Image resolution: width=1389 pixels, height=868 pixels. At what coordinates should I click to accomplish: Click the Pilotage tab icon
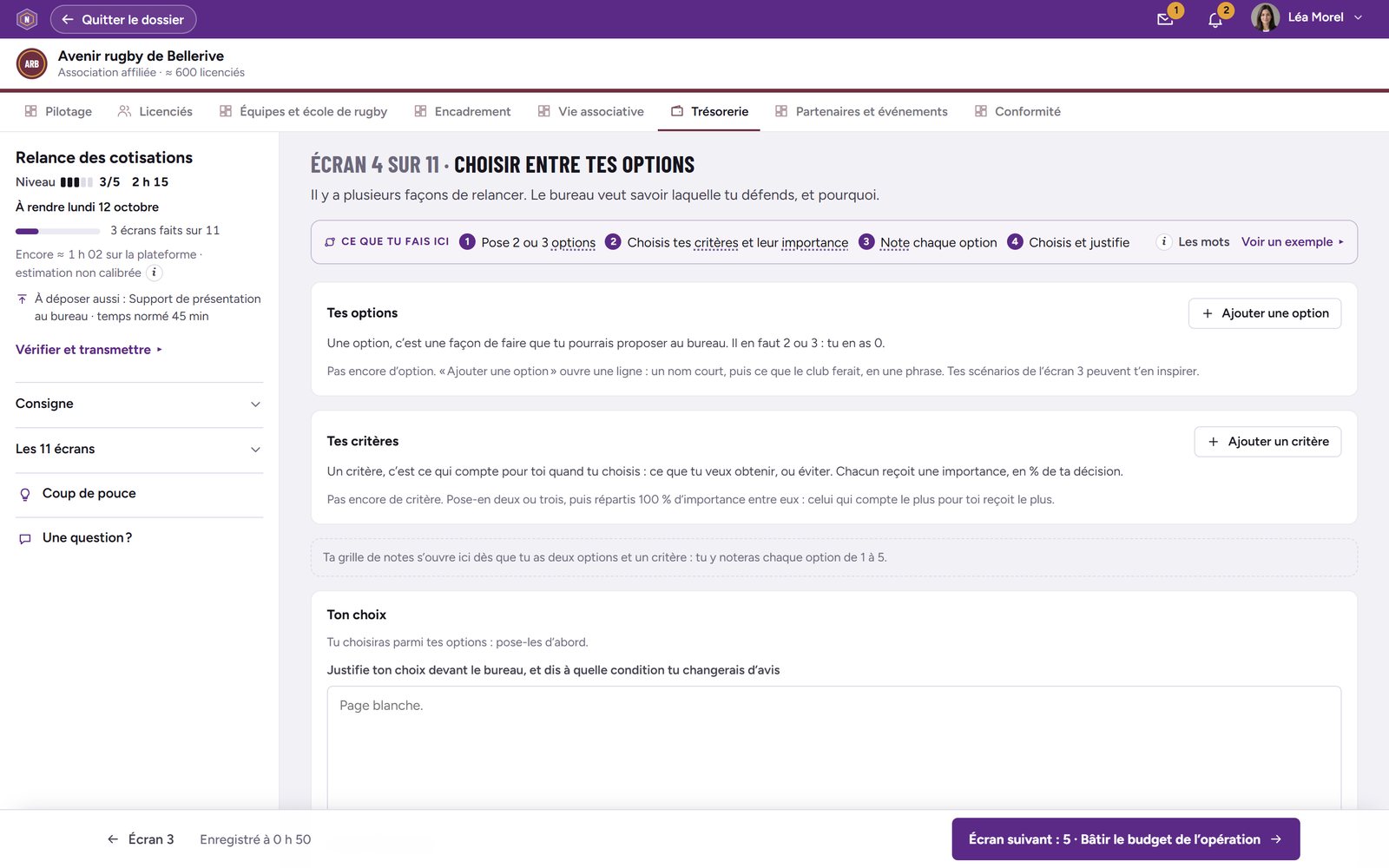30,111
